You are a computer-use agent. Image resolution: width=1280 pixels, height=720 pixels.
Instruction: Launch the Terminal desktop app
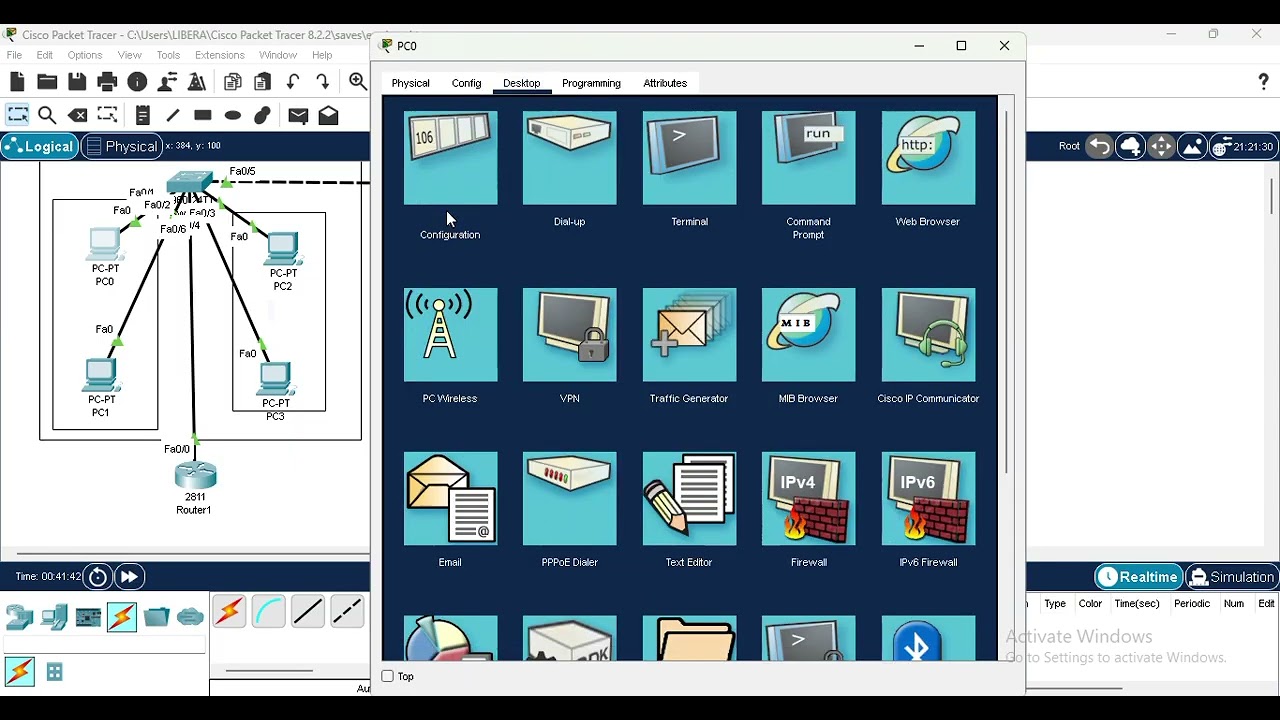pyautogui.click(x=689, y=158)
